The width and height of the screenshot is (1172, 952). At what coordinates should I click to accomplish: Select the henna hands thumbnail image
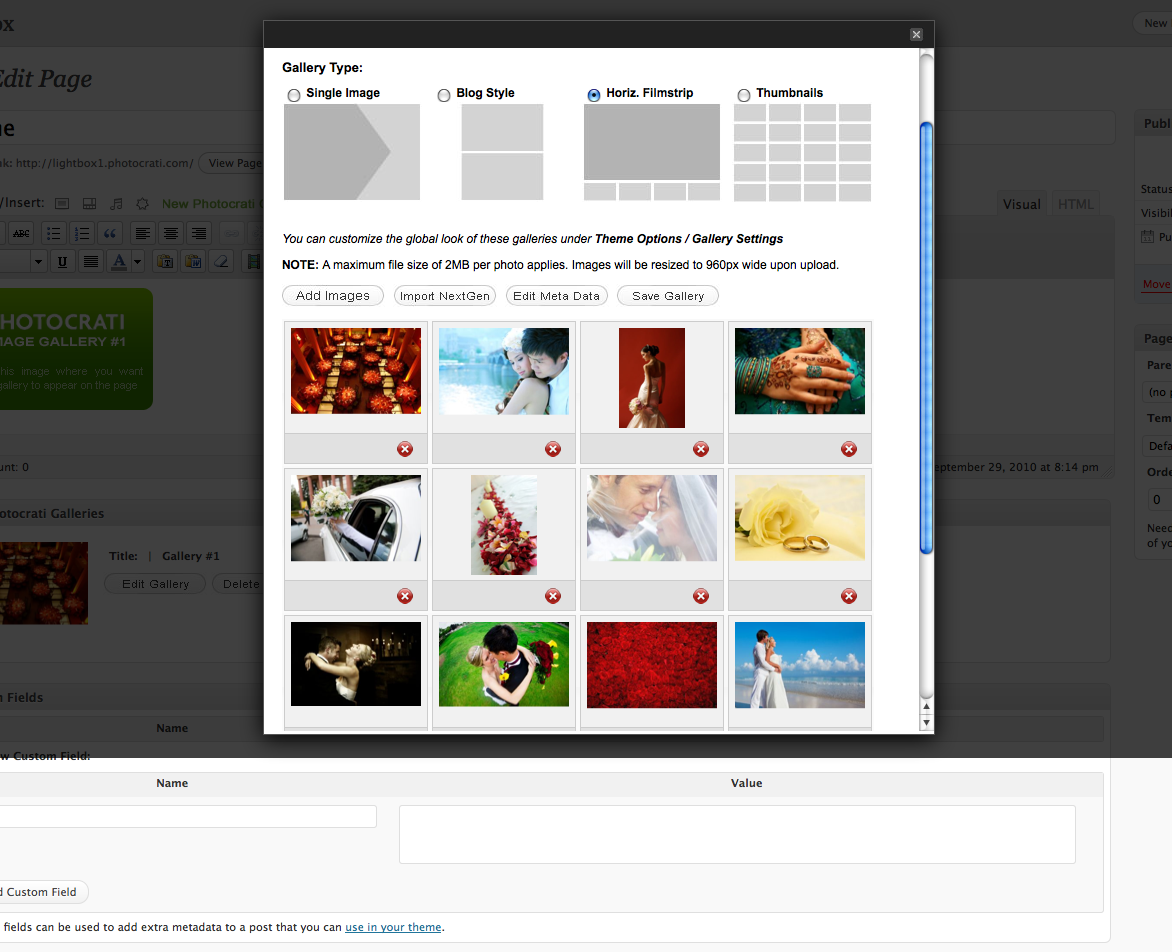800,371
